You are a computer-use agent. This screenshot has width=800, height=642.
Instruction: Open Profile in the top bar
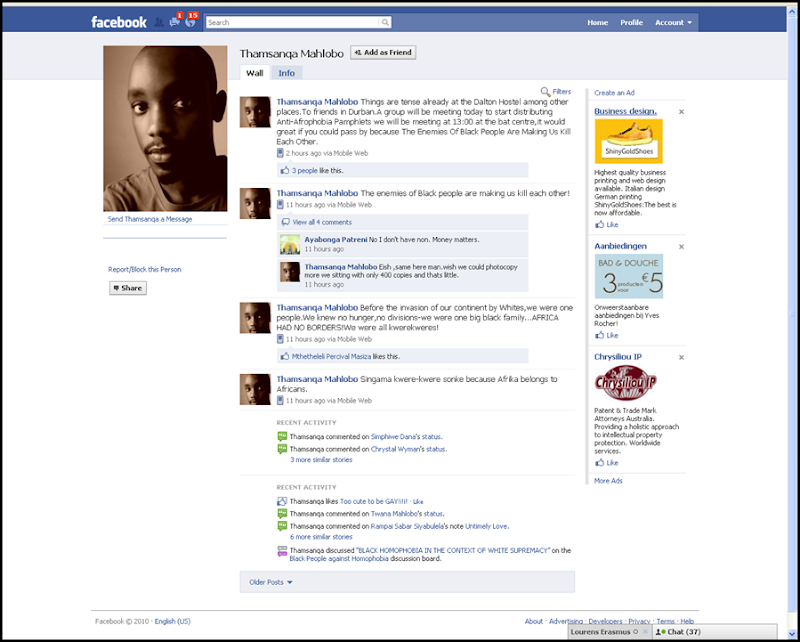coord(631,22)
